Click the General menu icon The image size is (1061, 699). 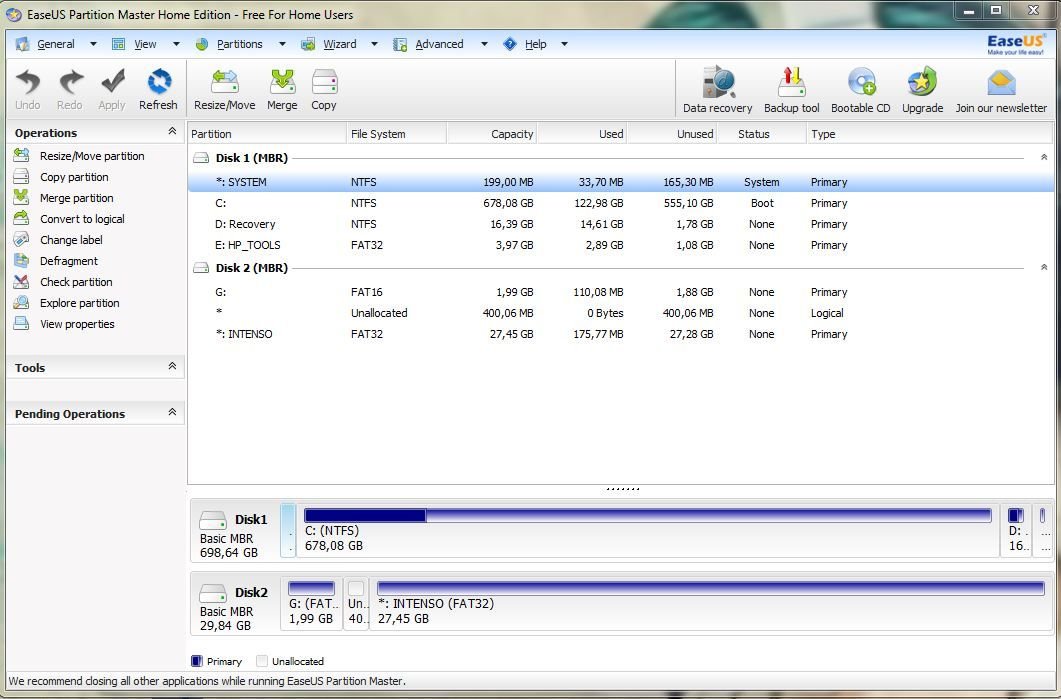coord(23,44)
